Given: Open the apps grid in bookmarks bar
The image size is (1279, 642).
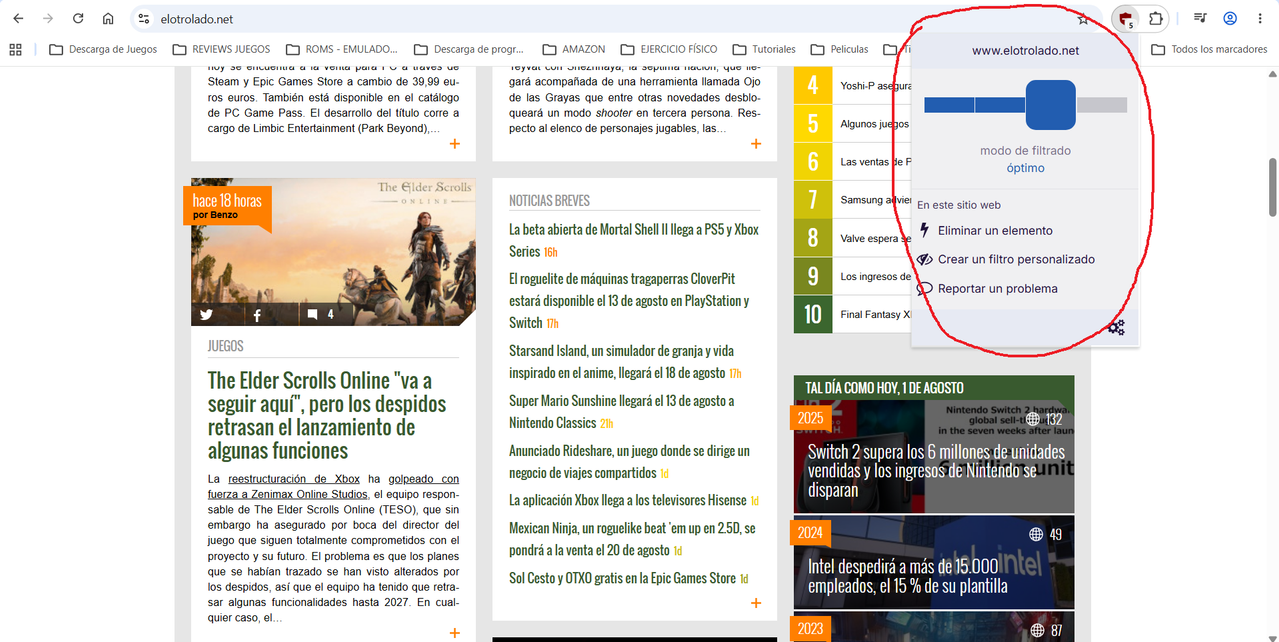Looking at the screenshot, I should 15,49.
